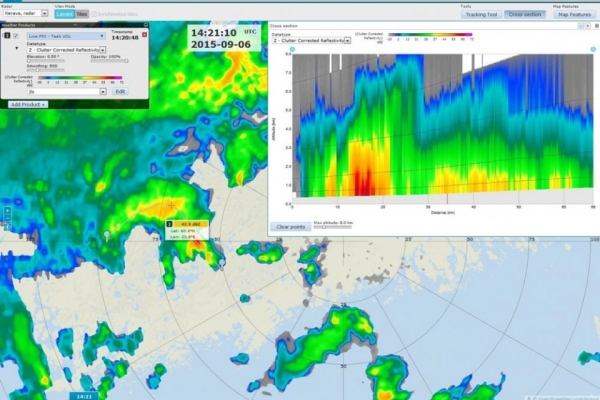Click the 14:21 timeline marker
Screen dimensions: 600x400
pos(86,396)
